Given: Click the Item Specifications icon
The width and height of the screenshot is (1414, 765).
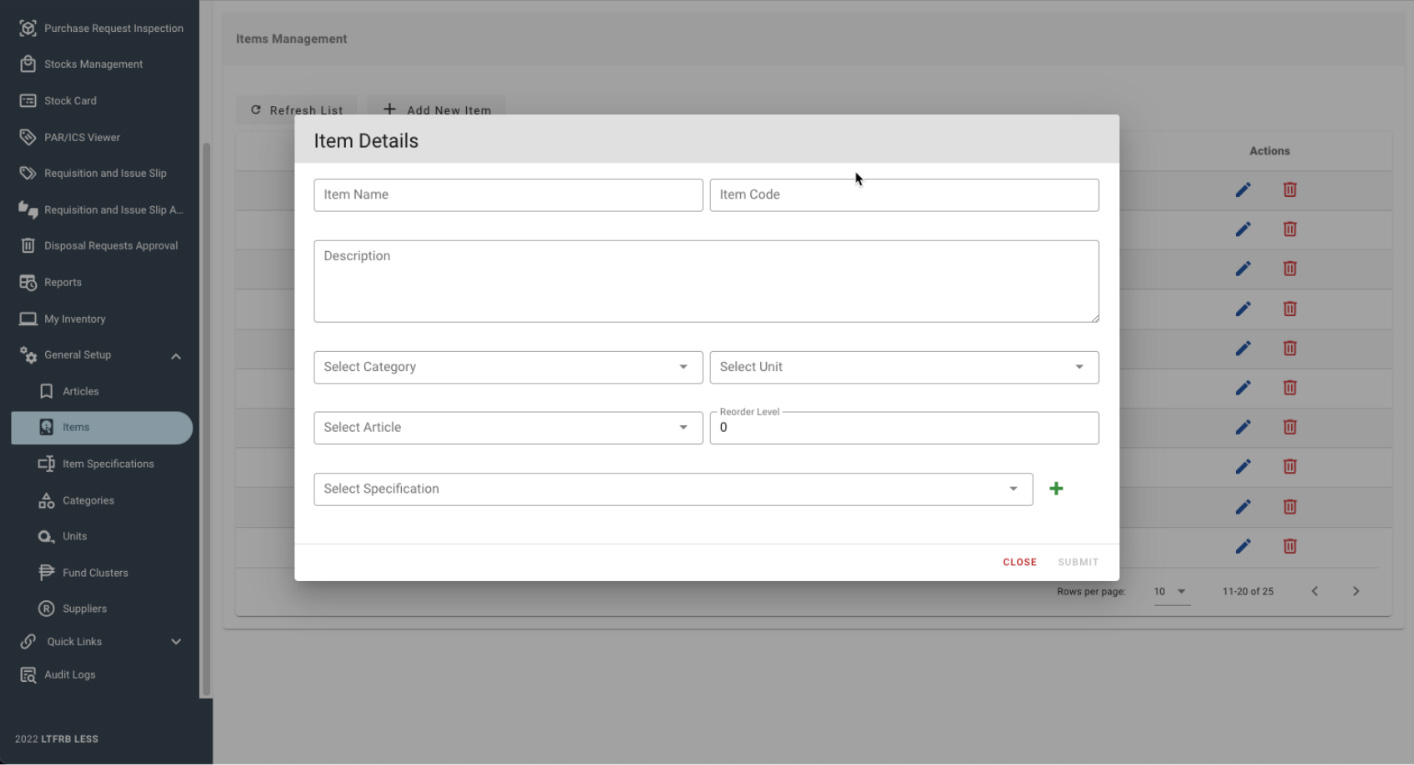Looking at the screenshot, I should tap(46, 464).
